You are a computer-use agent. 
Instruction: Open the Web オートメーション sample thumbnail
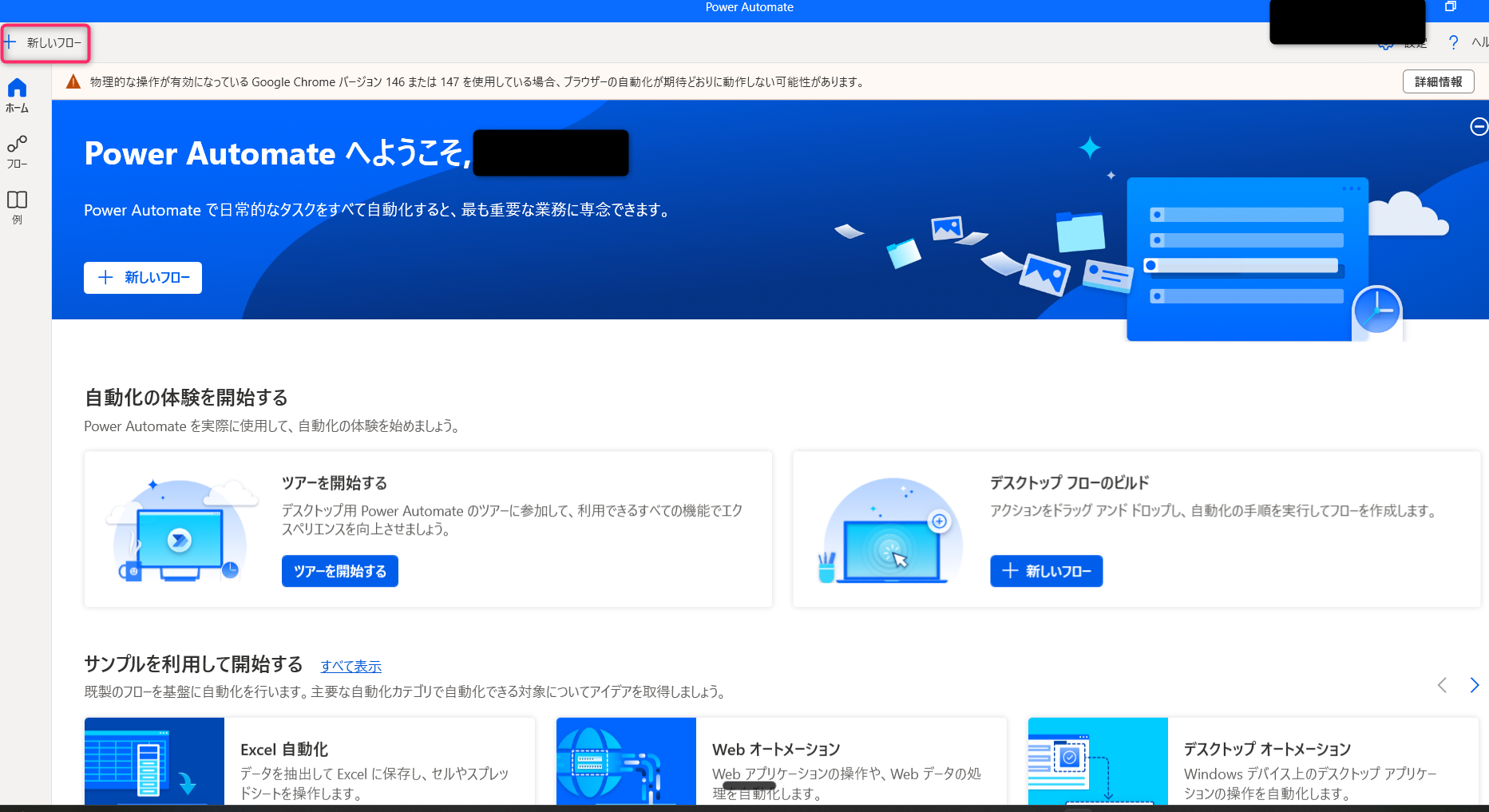point(626,761)
